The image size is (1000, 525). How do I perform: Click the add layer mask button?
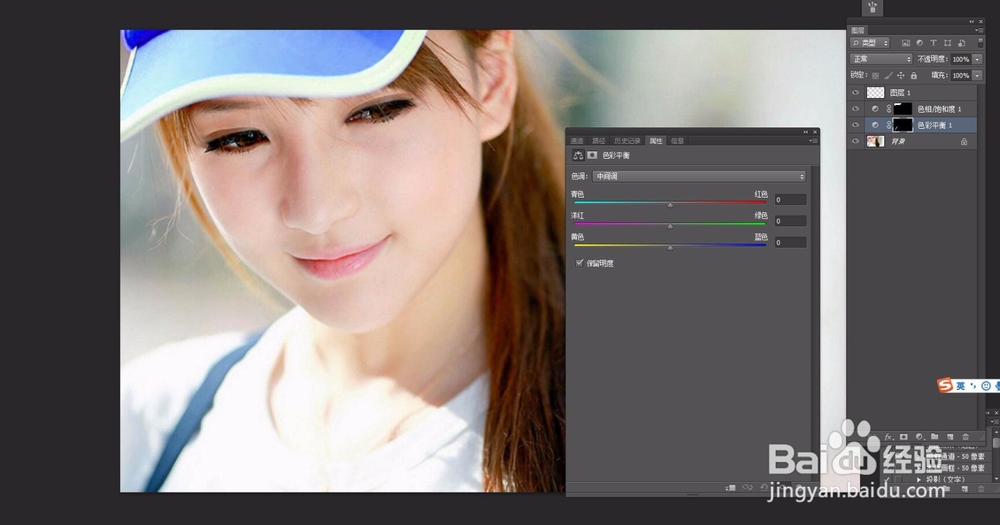point(904,437)
